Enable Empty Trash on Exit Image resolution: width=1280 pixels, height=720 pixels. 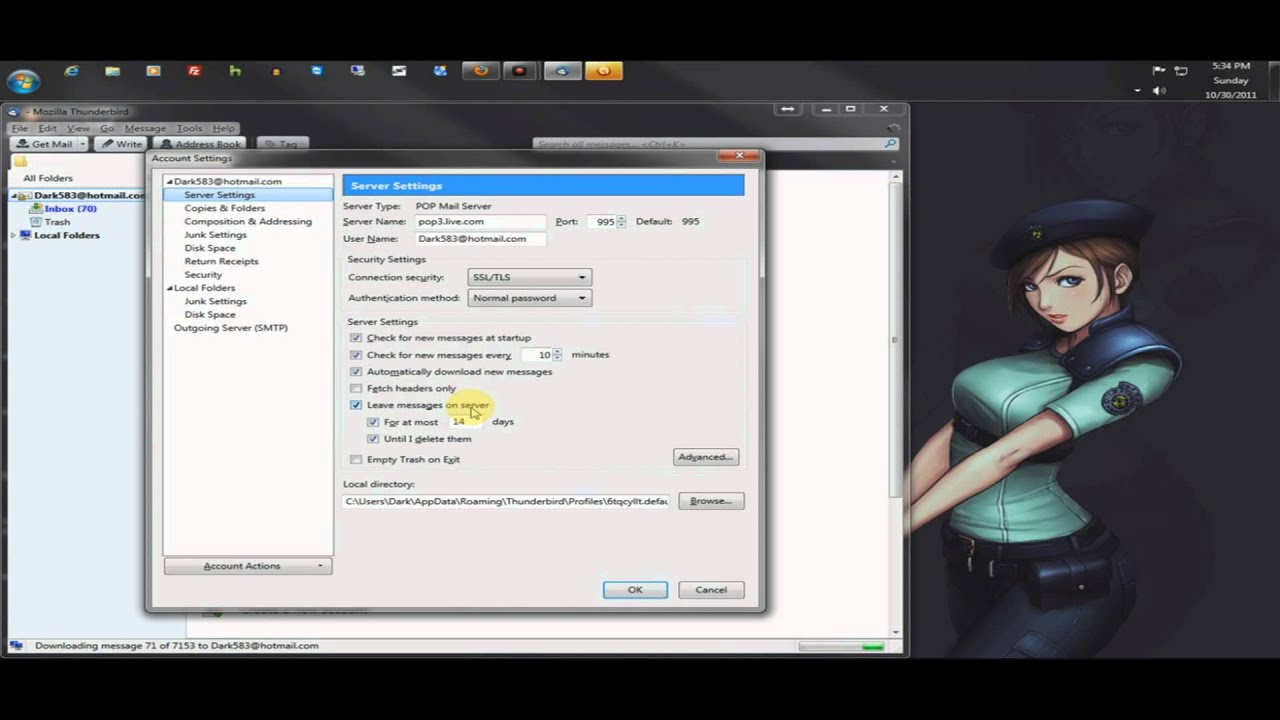pyautogui.click(x=356, y=460)
